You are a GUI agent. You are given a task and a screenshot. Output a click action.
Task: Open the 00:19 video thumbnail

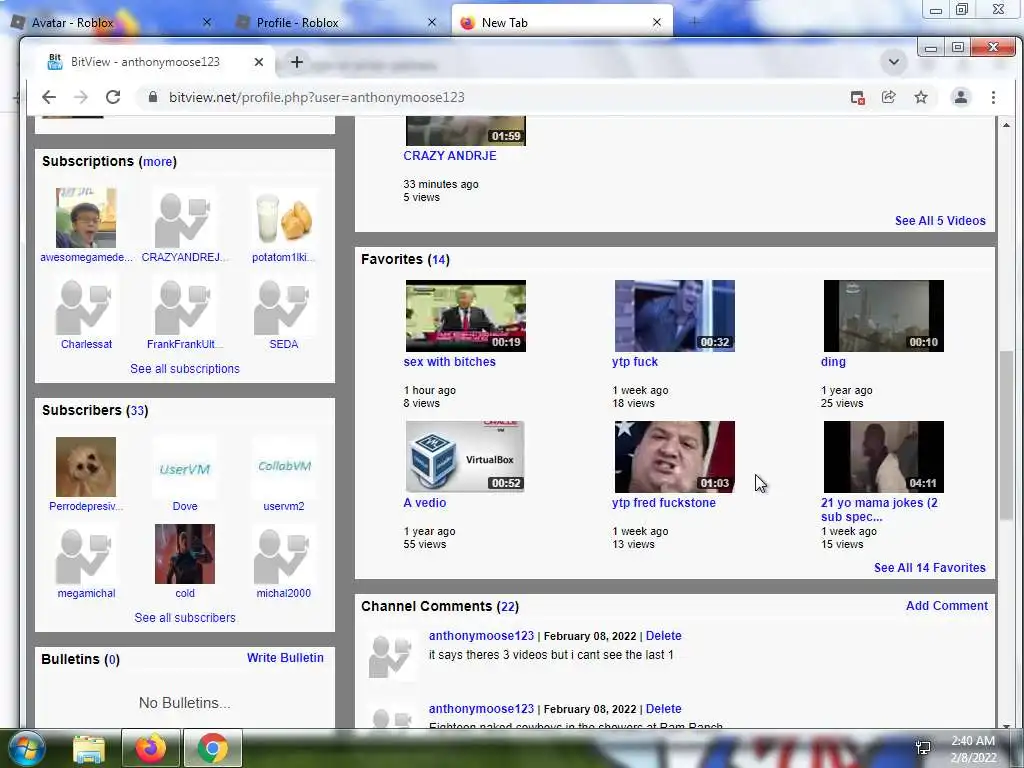466,316
